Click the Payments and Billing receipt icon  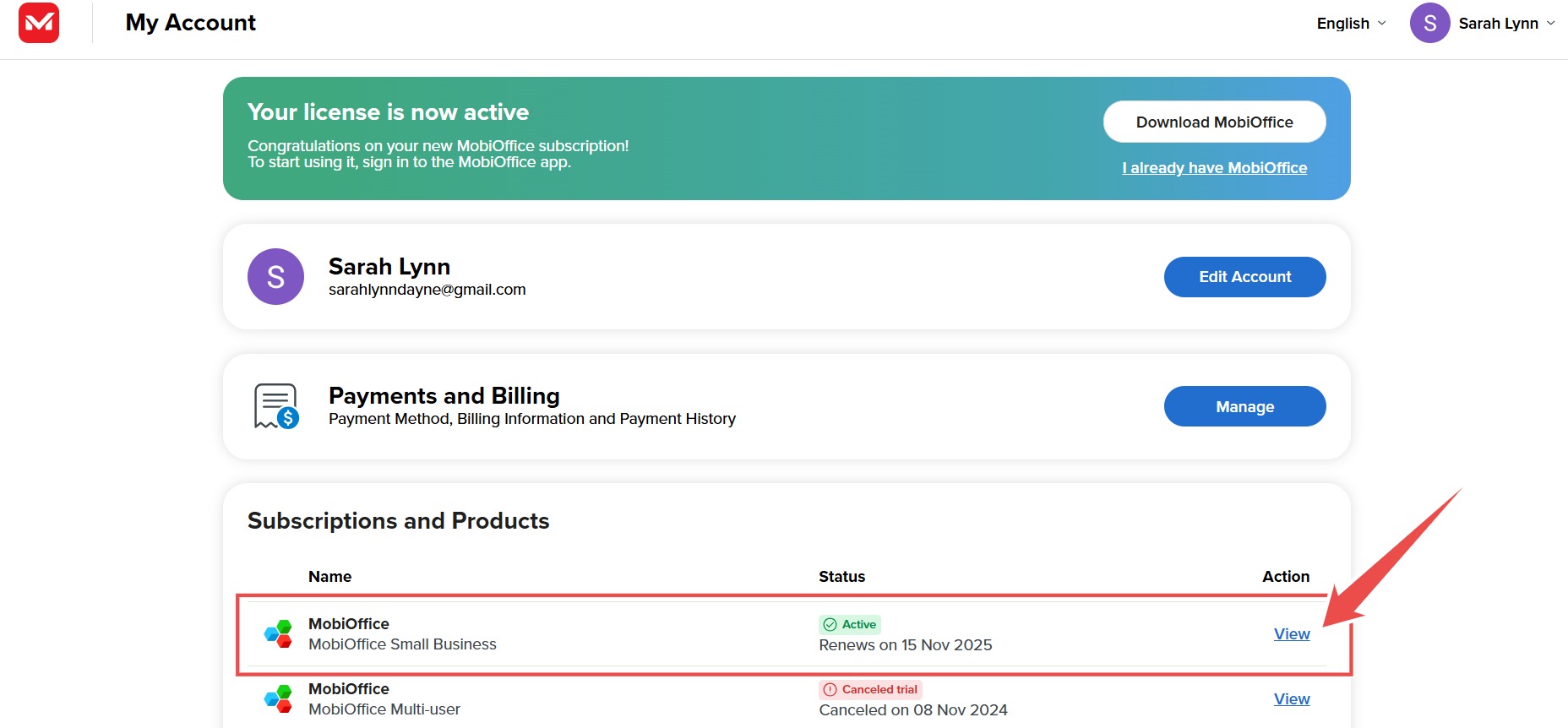coord(276,406)
